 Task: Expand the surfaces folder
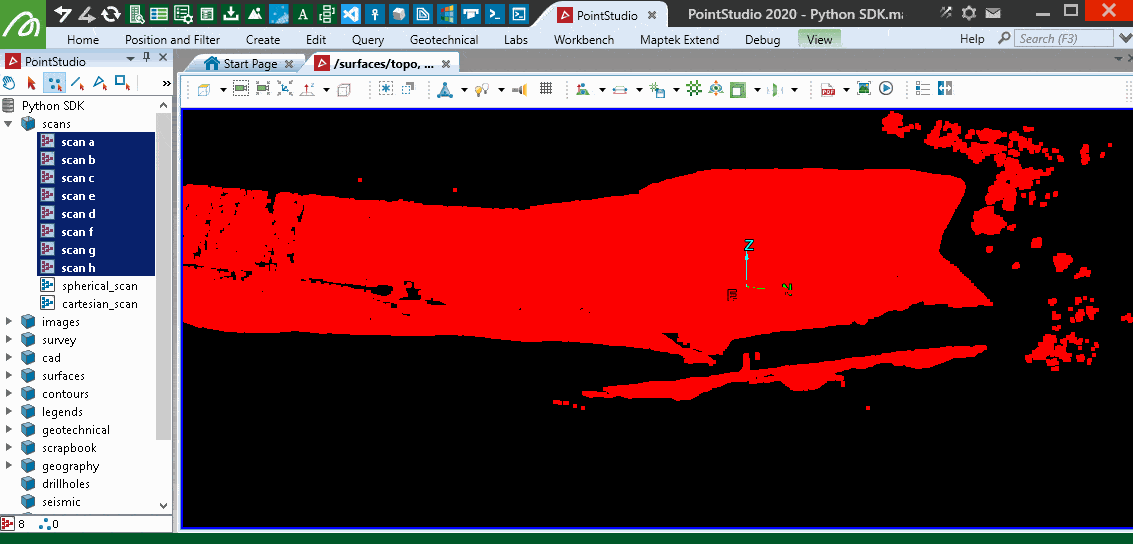pos(9,376)
